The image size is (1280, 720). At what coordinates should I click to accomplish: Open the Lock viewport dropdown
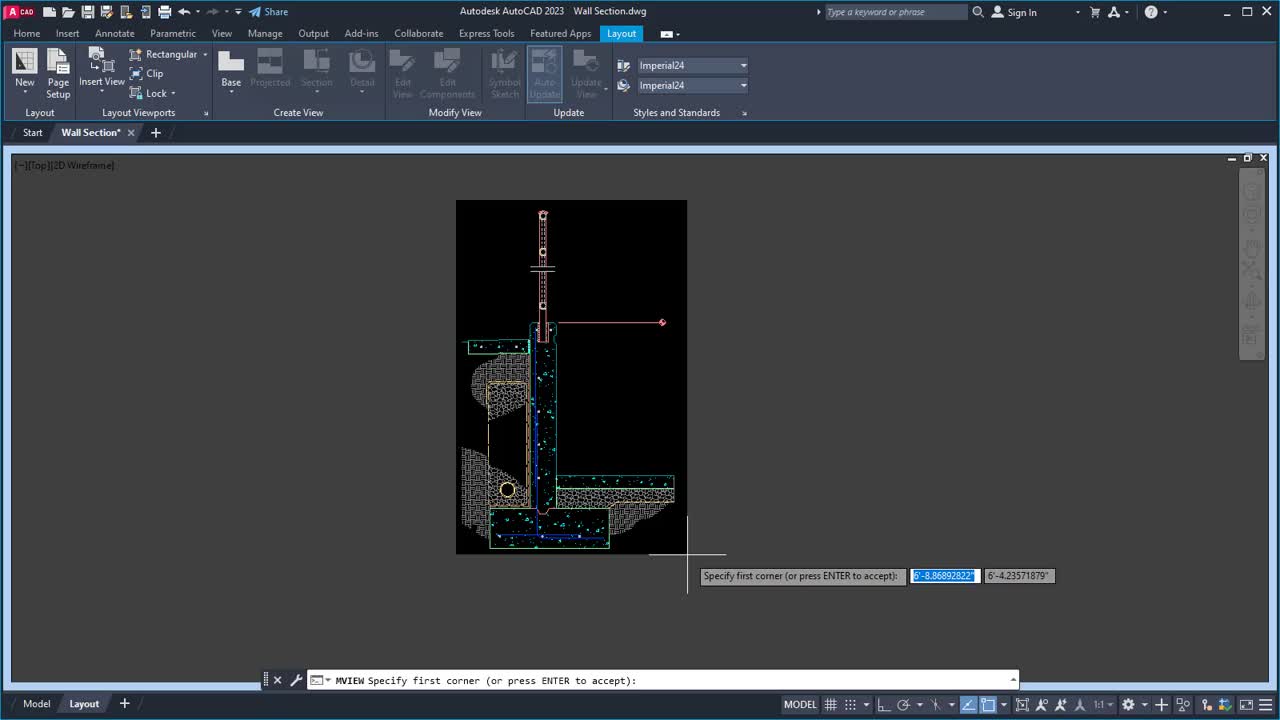(172, 93)
